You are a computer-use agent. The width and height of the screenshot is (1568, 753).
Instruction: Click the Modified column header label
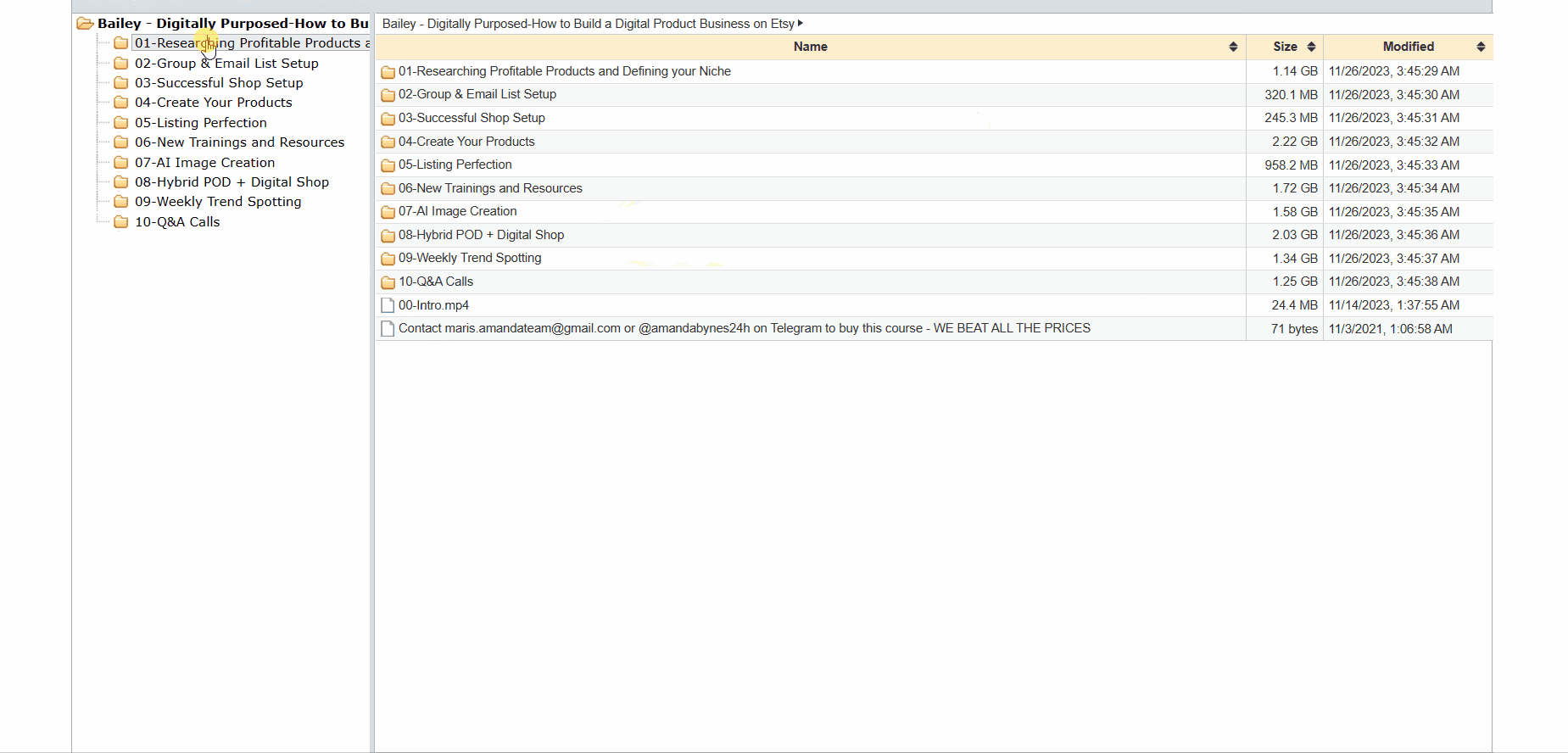click(x=1408, y=47)
